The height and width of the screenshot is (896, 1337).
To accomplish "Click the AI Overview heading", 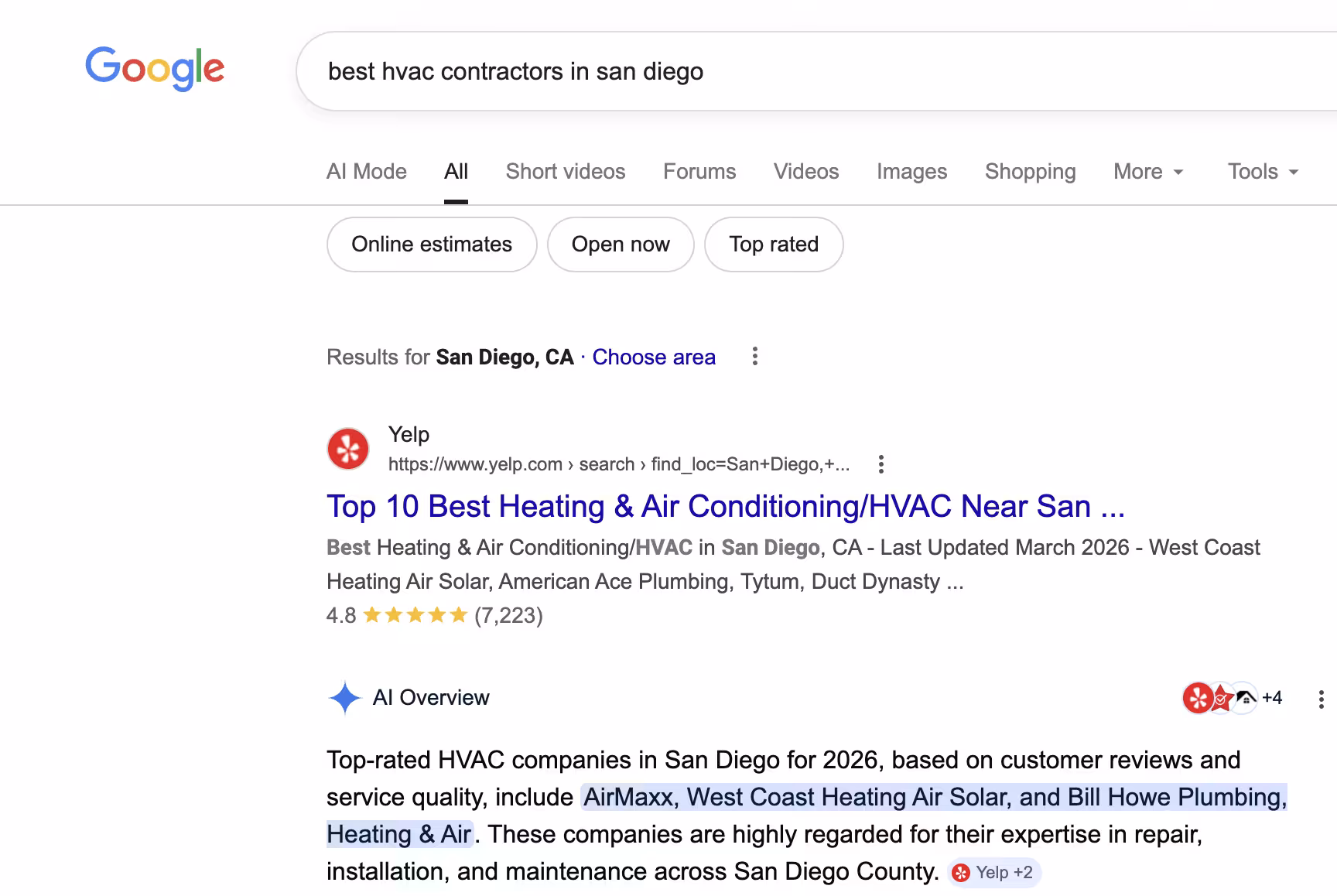I will point(431,698).
